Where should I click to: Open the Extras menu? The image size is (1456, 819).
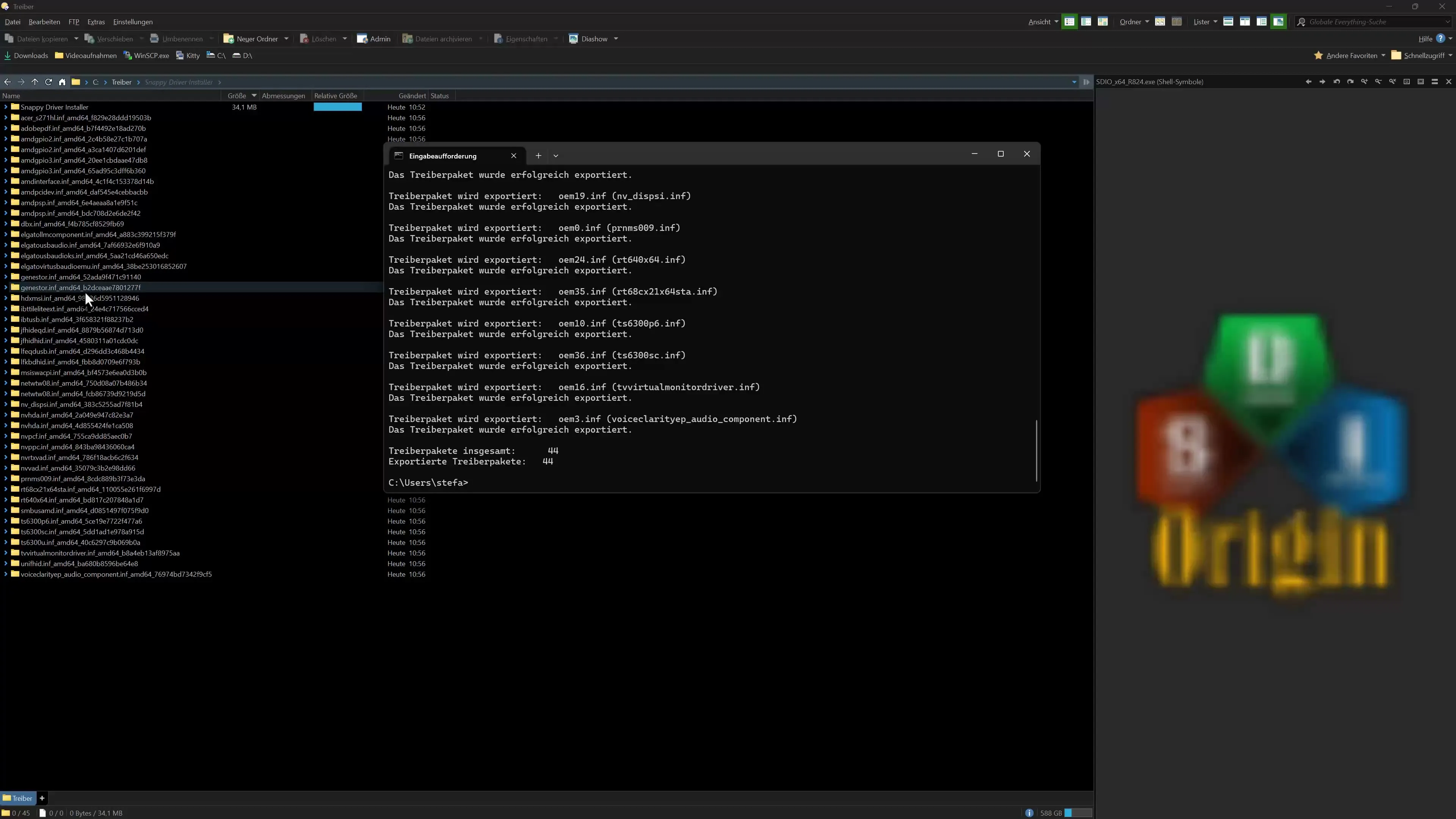point(95,22)
